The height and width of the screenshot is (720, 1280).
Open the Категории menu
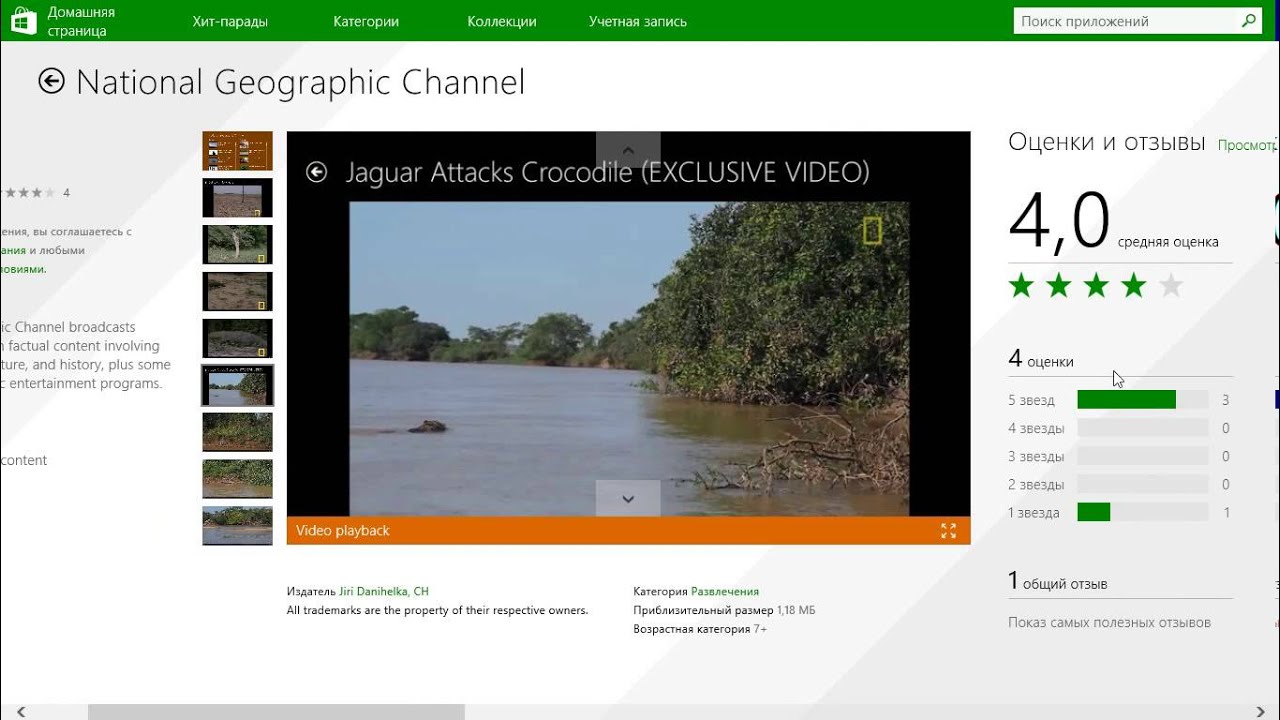366,21
